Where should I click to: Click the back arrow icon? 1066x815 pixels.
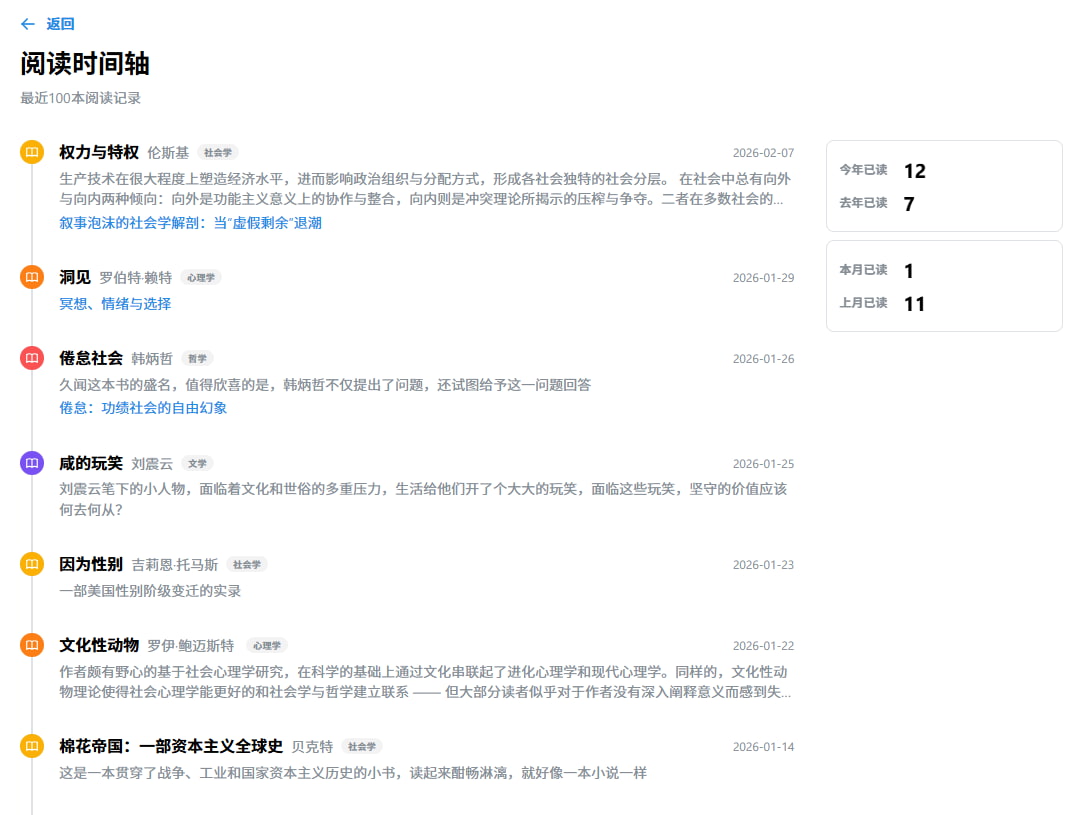(x=28, y=24)
